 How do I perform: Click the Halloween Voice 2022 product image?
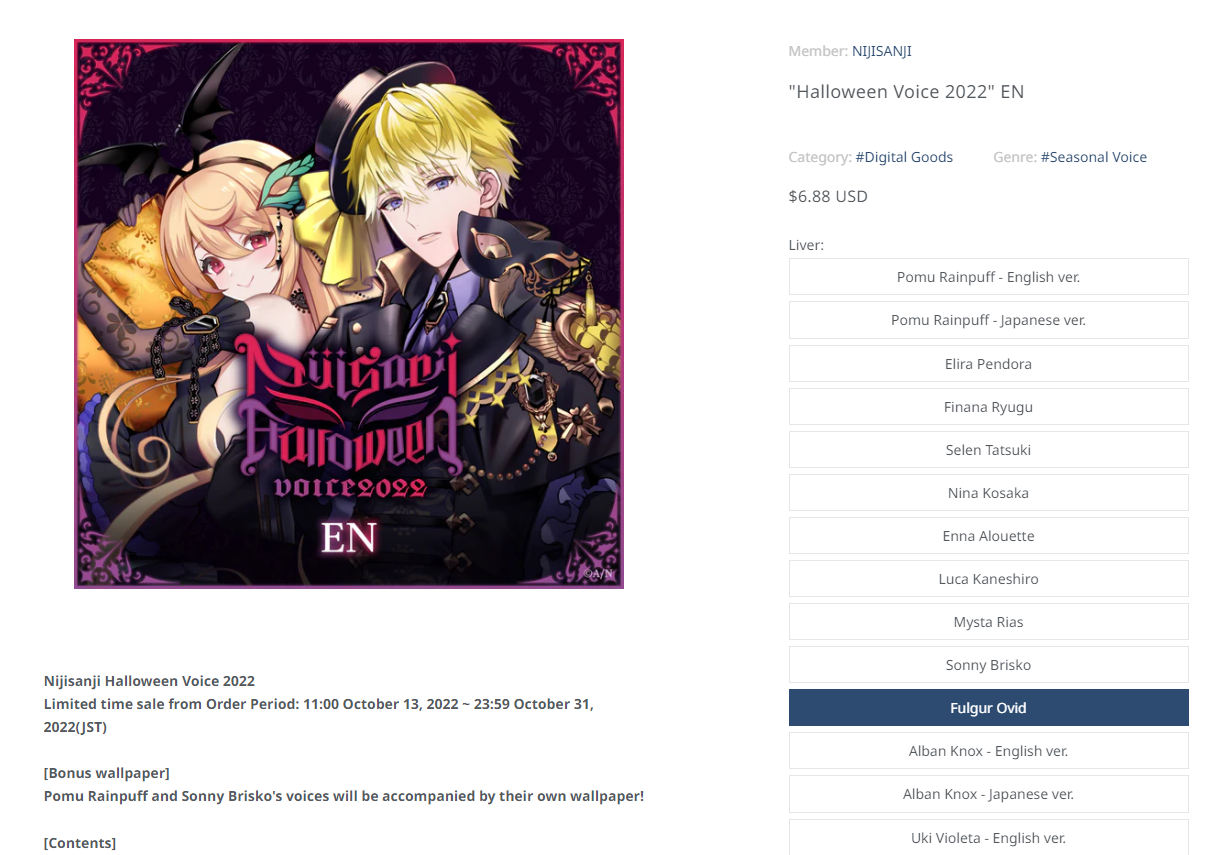tap(349, 314)
